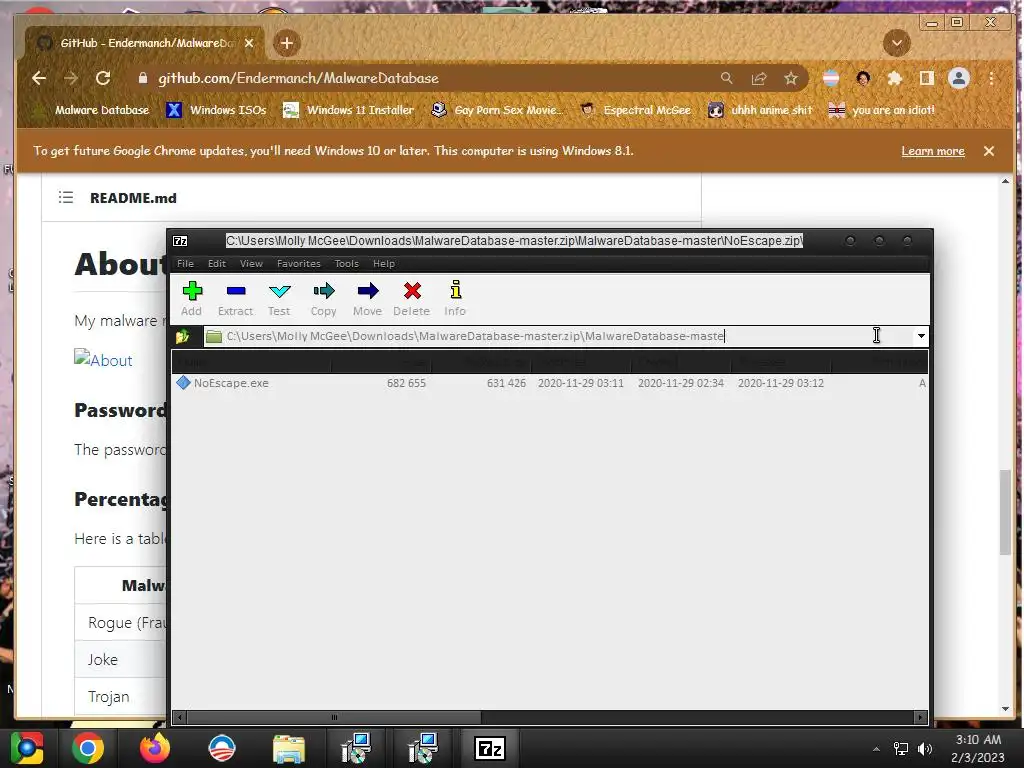Viewport: 1024px width, 768px height.
Task: Open Chrome's tab search chevron
Action: coord(897,44)
